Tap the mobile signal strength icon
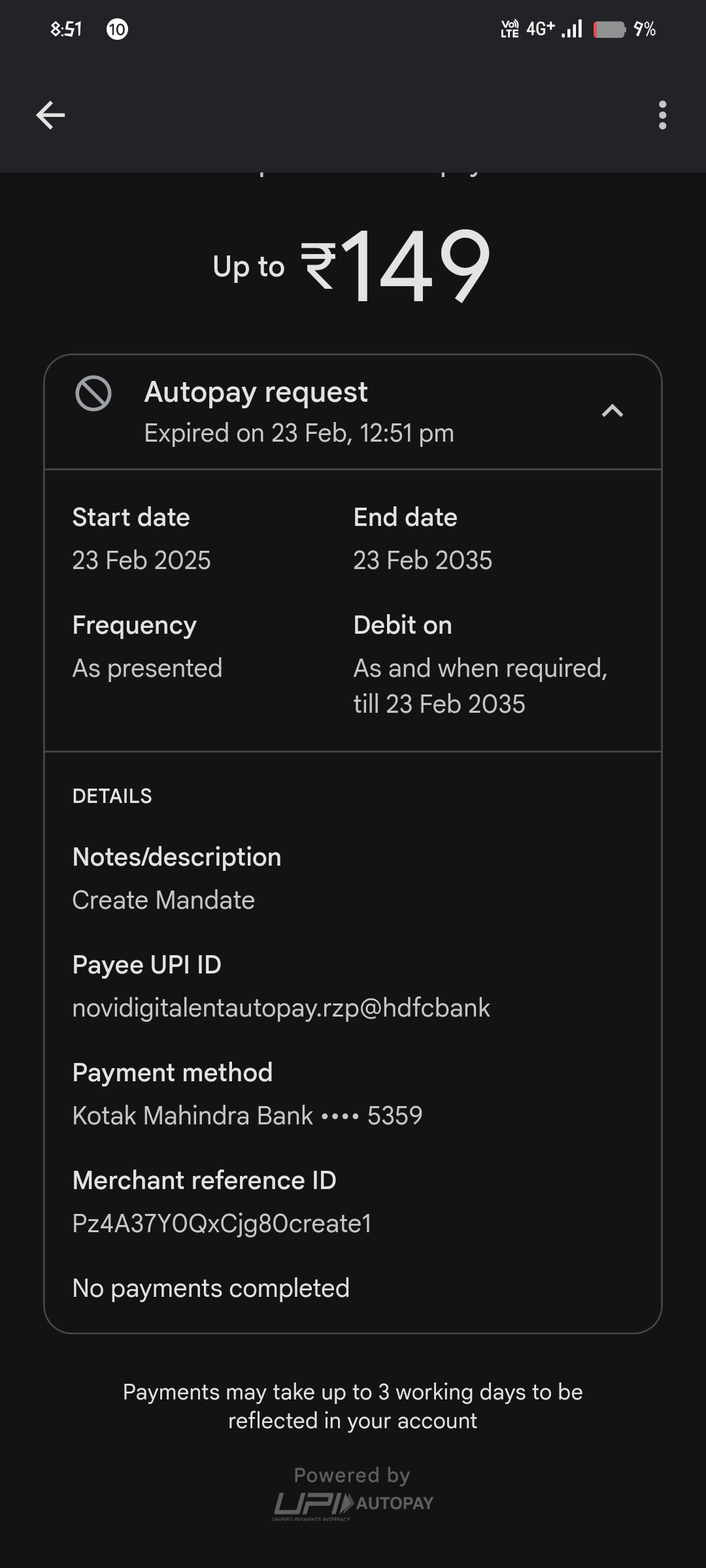 (x=572, y=29)
